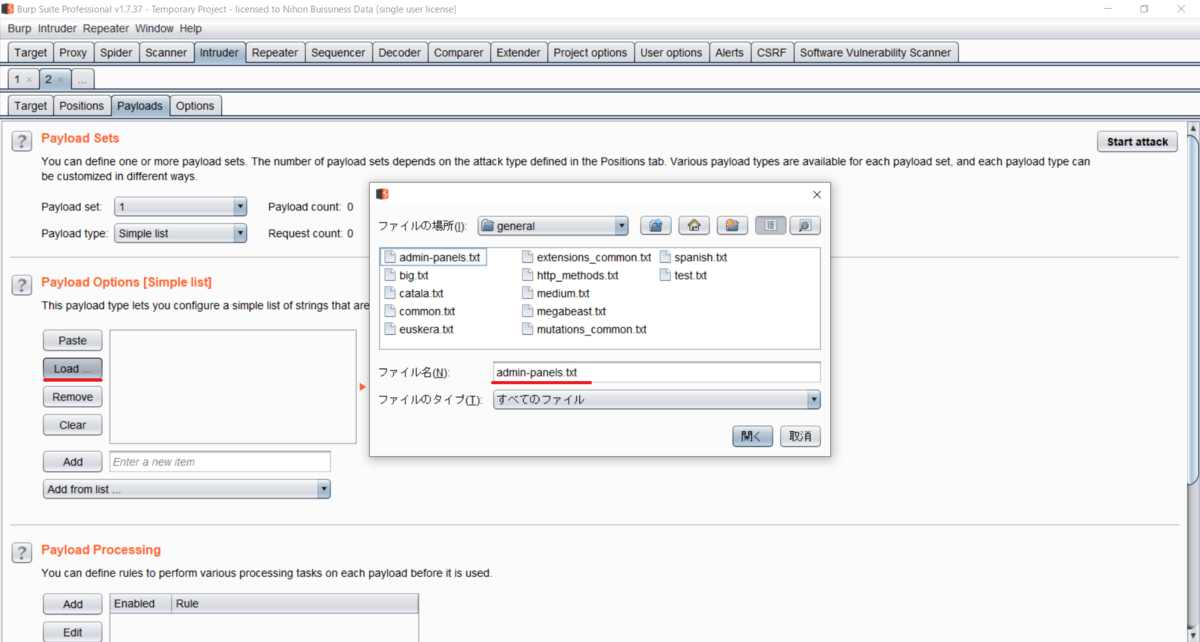Select the big.txt file

pyautogui.click(x=406, y=275)
